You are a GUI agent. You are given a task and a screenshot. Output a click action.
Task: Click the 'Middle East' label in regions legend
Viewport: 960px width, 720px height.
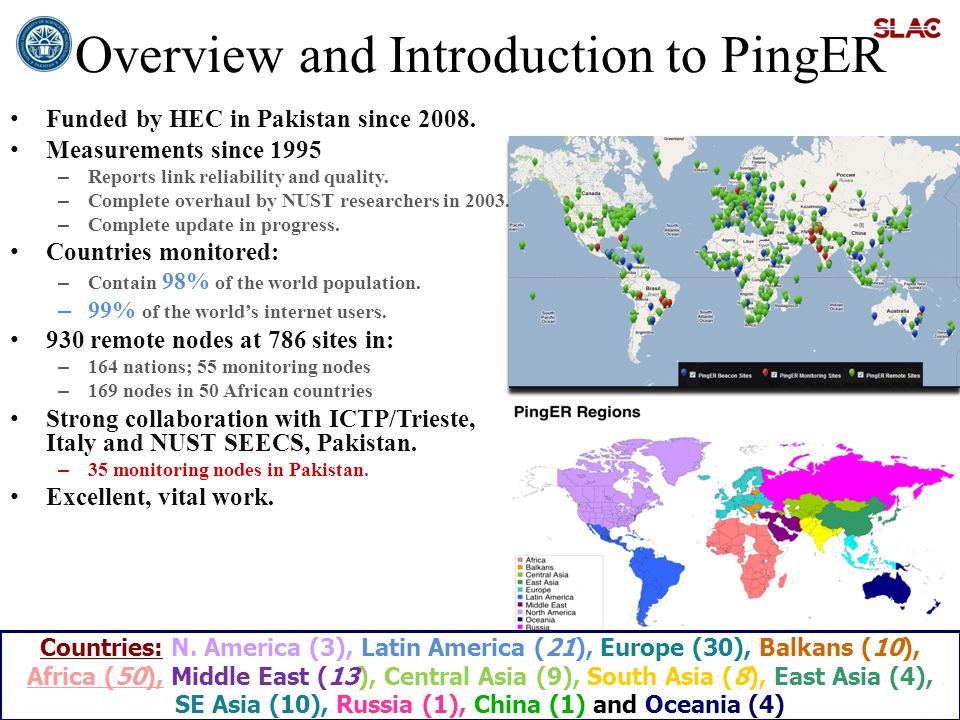[546, 604]
